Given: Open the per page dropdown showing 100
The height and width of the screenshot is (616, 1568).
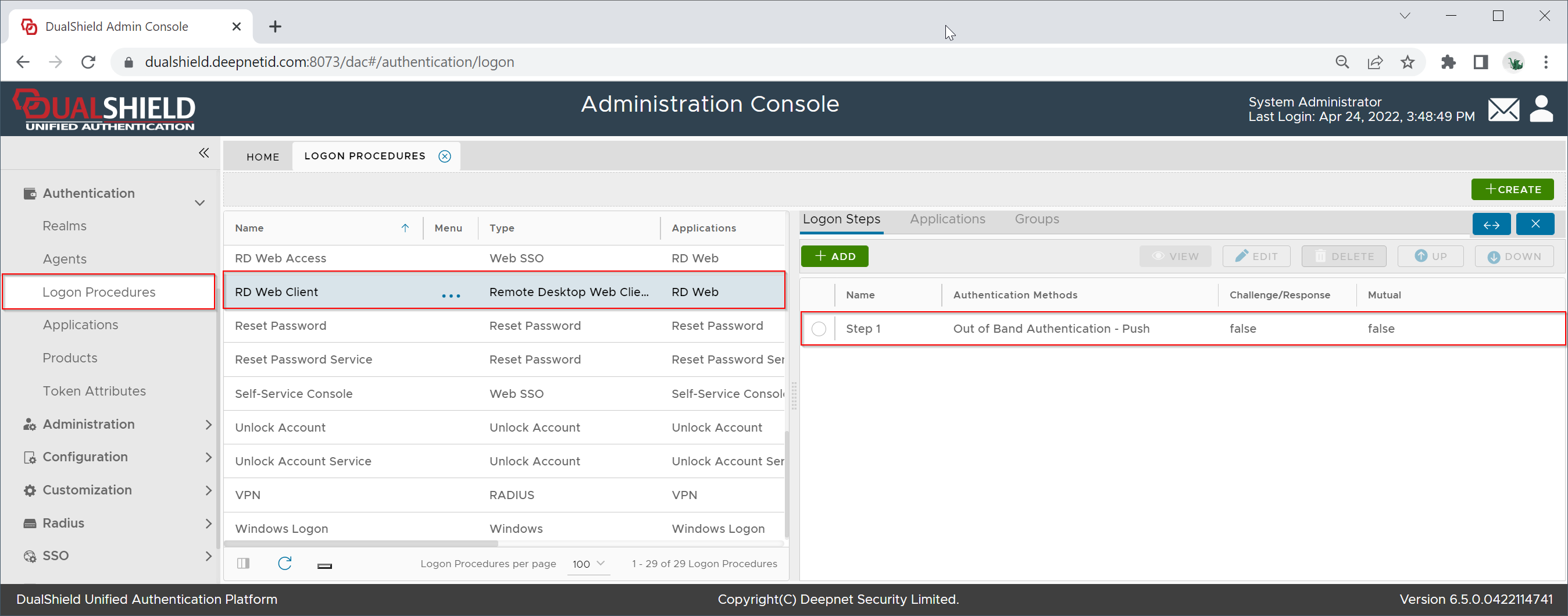Looking at the screenshot, I should pyautogui.click(x=588, y=564).
